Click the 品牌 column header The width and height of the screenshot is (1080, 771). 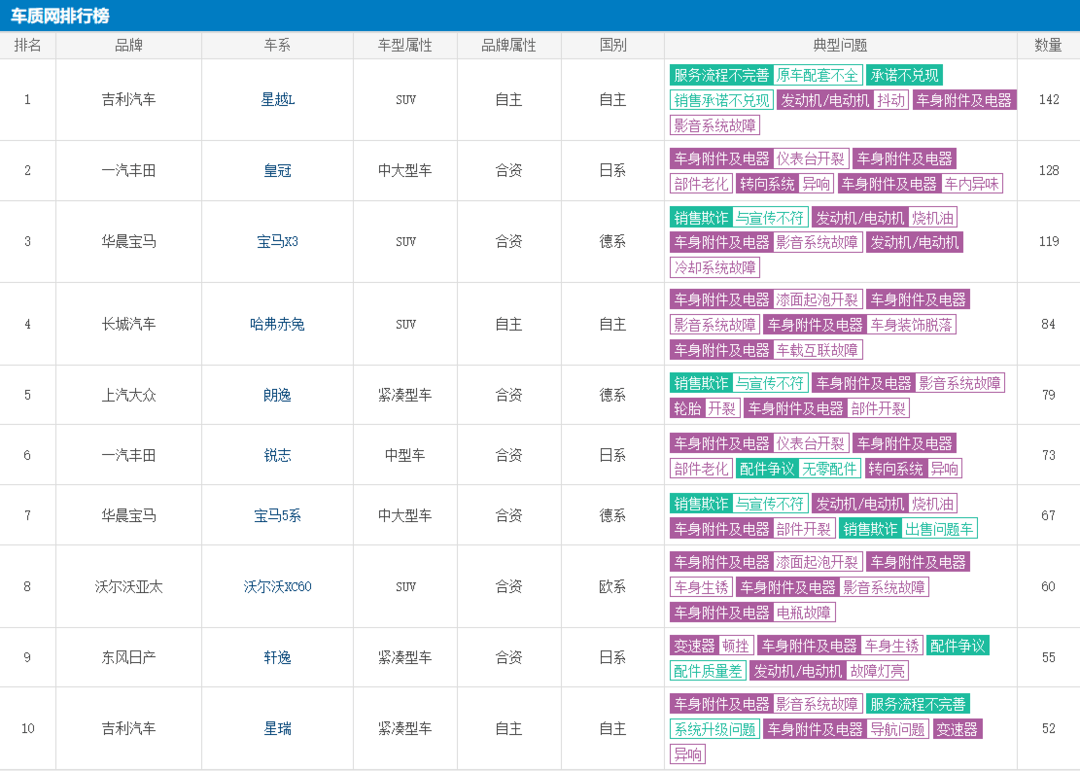129,45
